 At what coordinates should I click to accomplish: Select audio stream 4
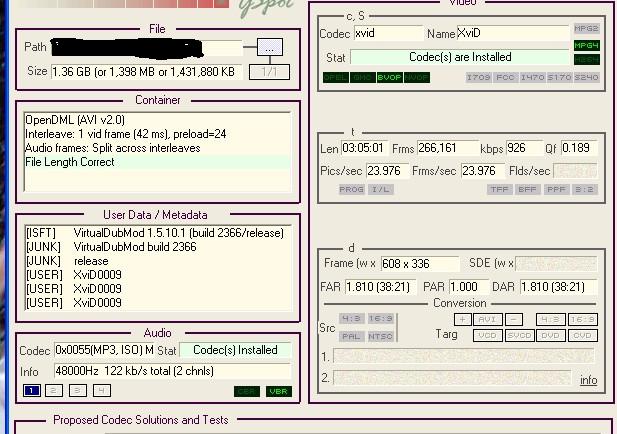[102, 391]
